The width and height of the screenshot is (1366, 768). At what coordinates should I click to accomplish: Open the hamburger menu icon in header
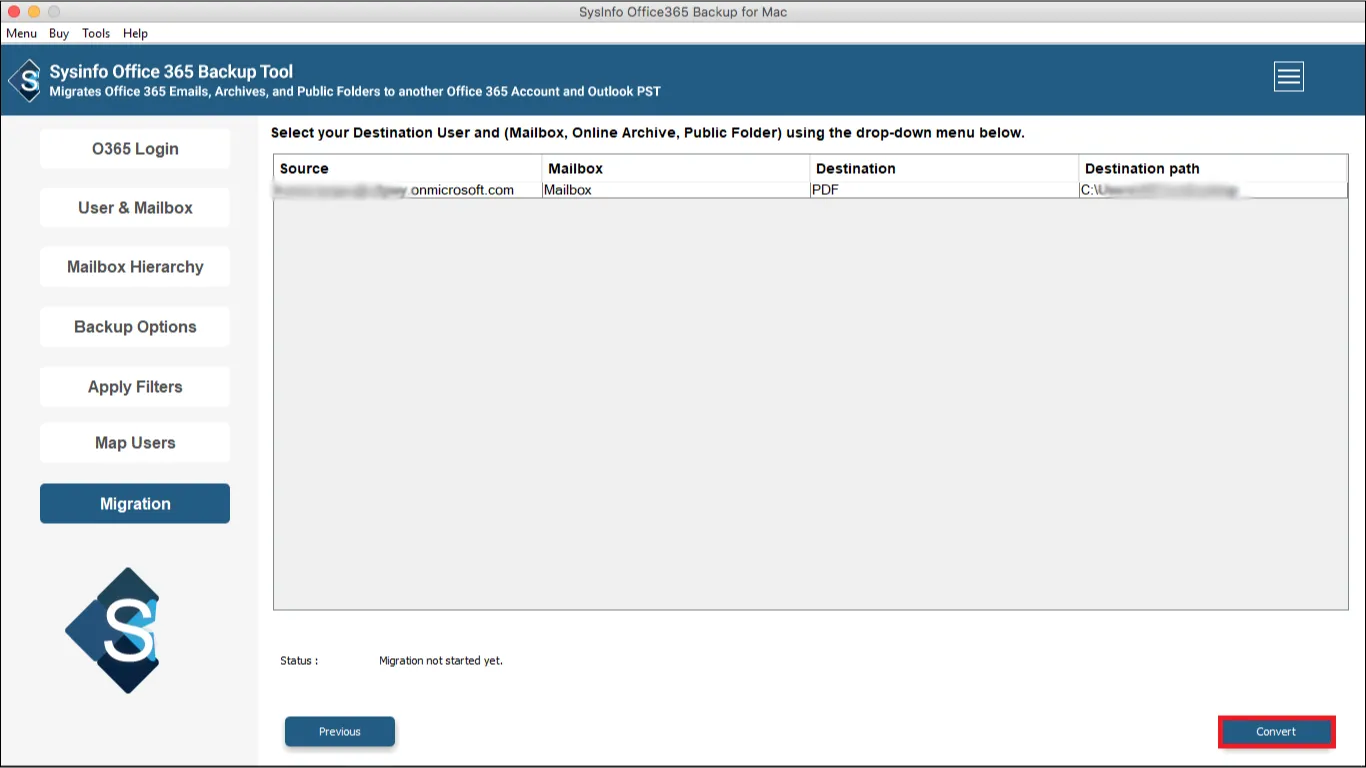[1288, 77]
